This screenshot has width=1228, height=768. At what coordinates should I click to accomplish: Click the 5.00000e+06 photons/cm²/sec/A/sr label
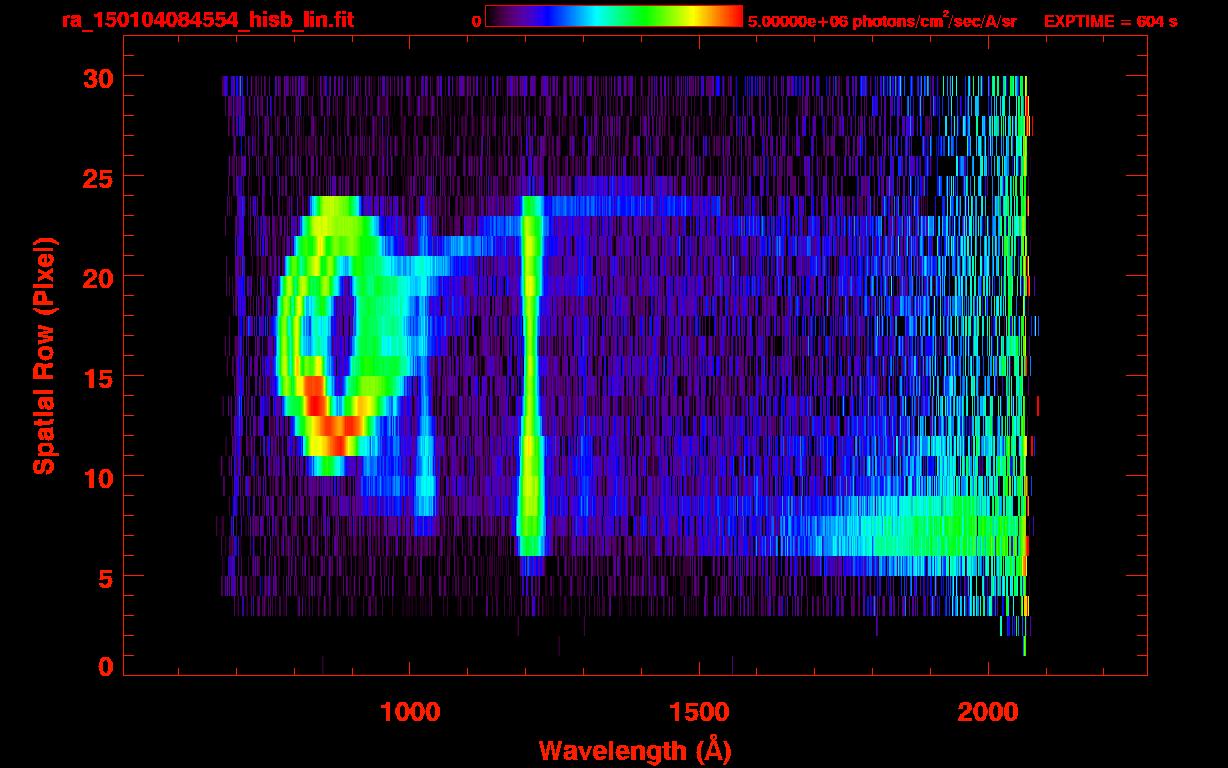click(x=882, y=20)
